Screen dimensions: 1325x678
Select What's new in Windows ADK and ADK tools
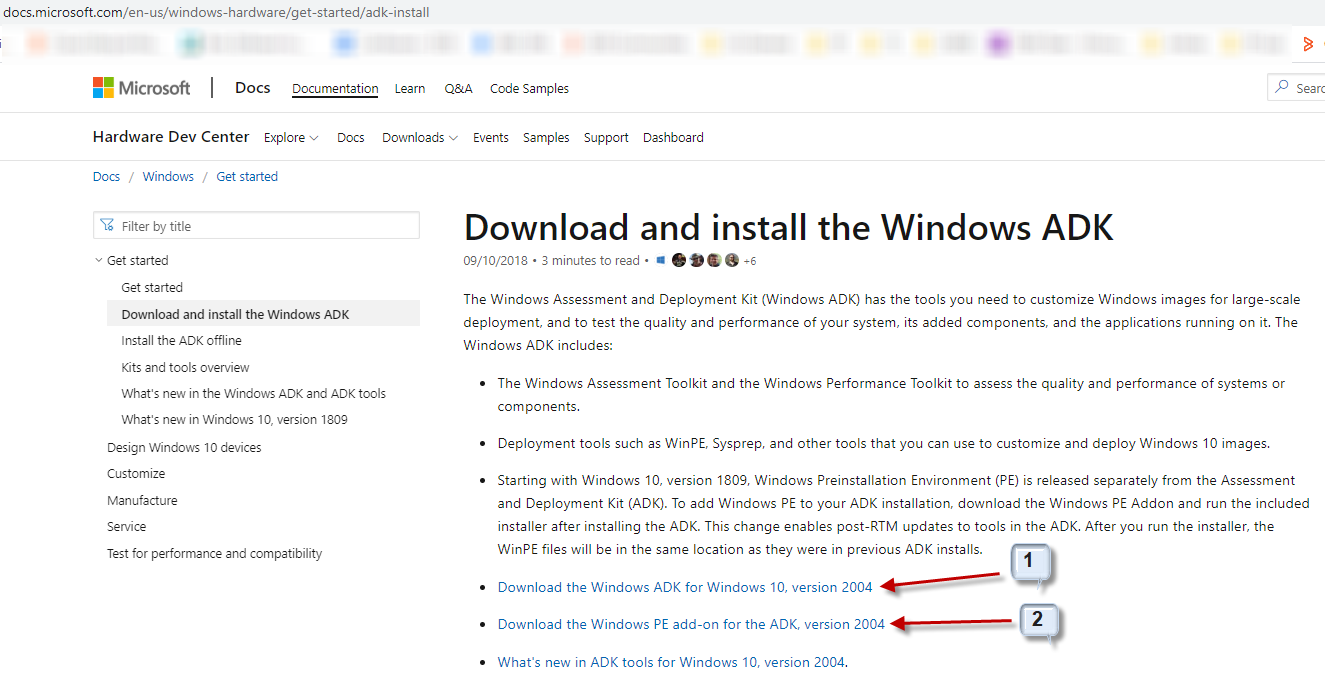coord(253,394)
